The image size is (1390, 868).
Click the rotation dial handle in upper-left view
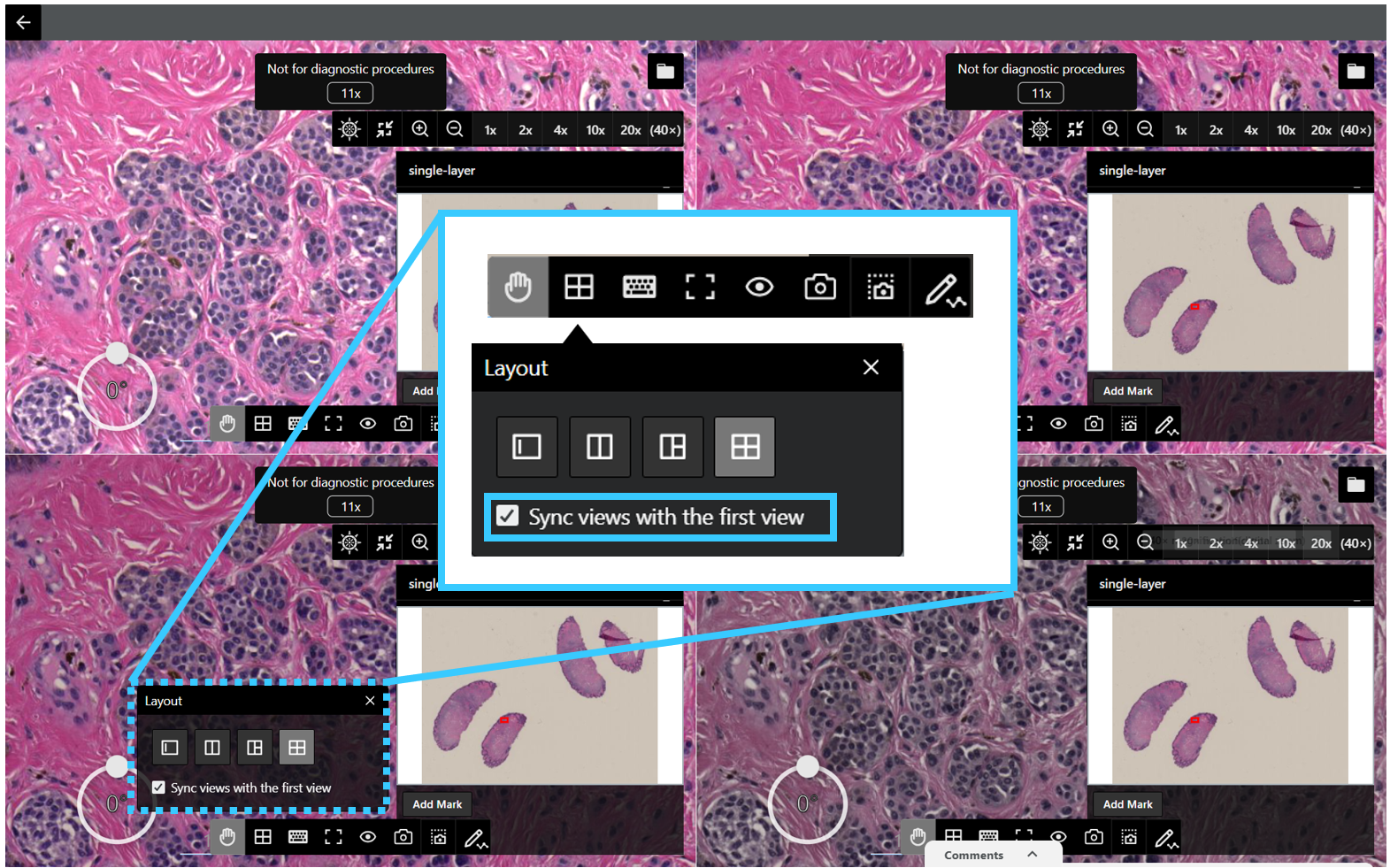coord(117,353)
